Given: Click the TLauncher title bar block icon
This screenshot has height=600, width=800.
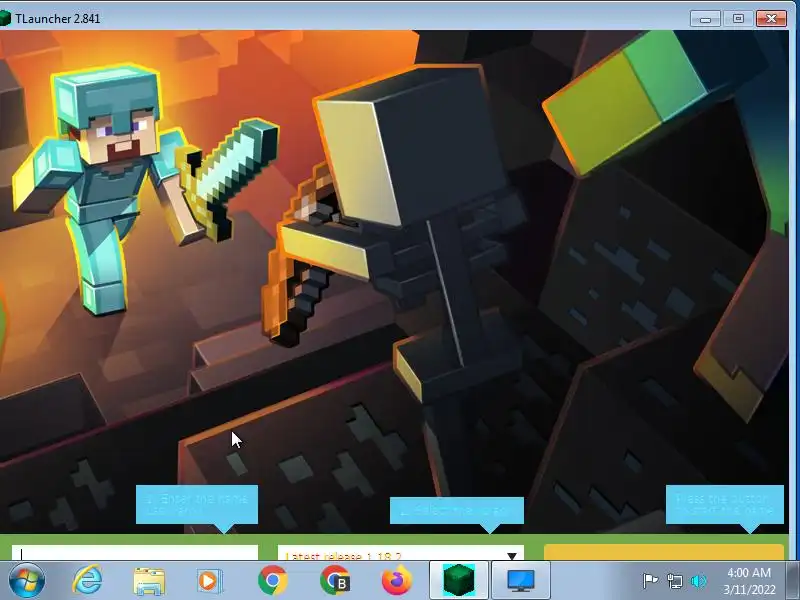Looking at the screenshot, I should (5, 18).
